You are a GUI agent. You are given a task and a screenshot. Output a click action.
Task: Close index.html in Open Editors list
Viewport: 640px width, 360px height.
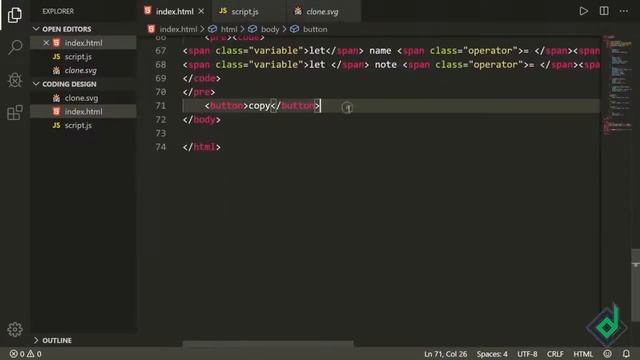coord(46,43)
